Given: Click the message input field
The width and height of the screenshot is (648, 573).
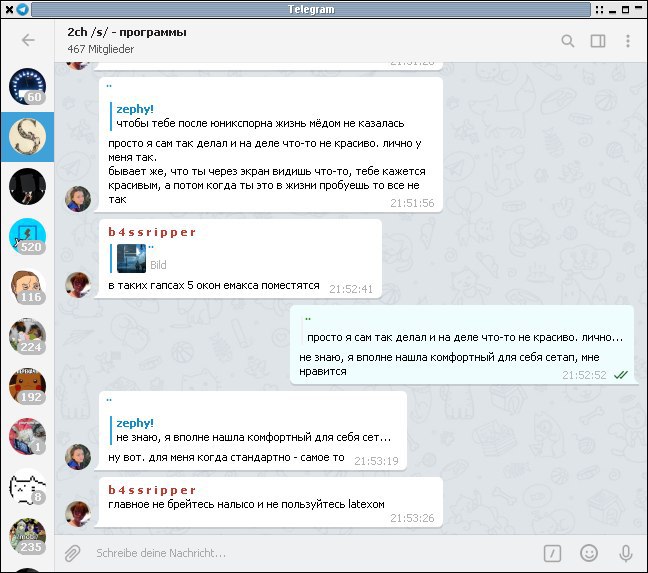Looking at the screenshot, I should click(314, 553).
